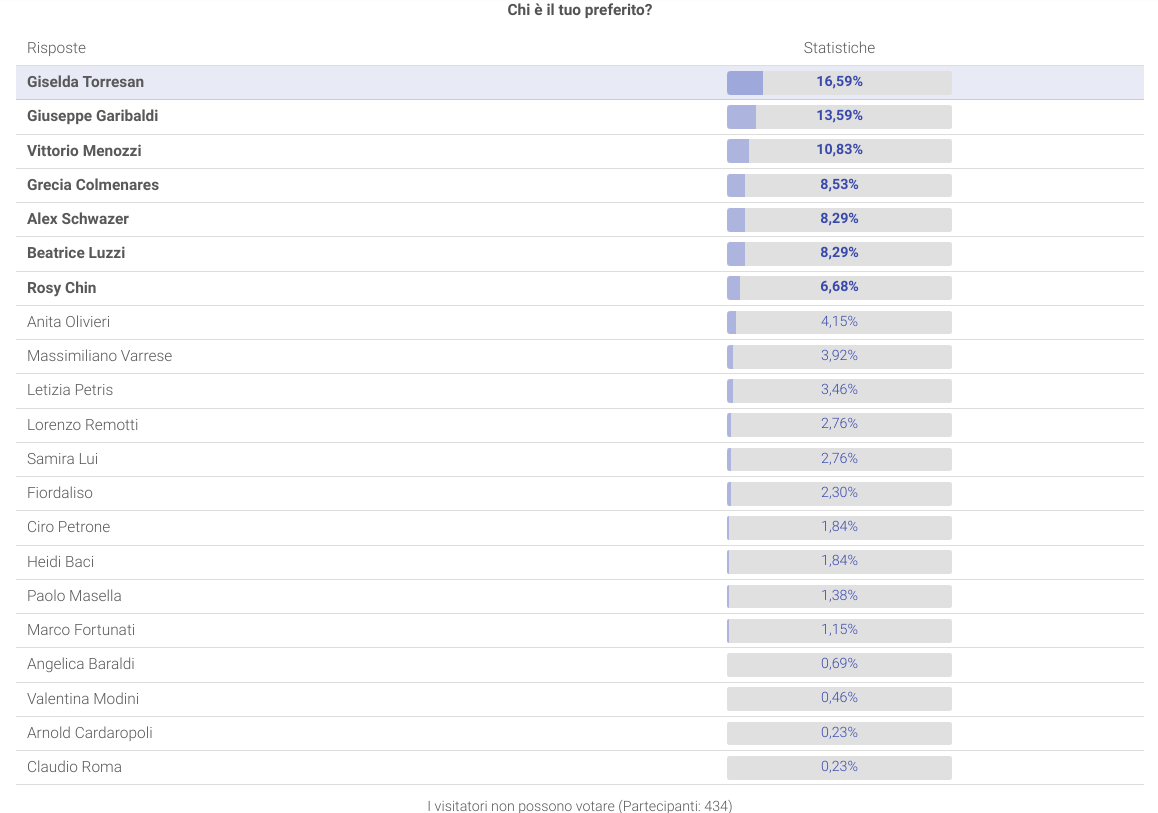Click the 8,29% bar for Alex Schwazer
The image size is (1158, 813).
pyautogui.click(x=839, y=219)
